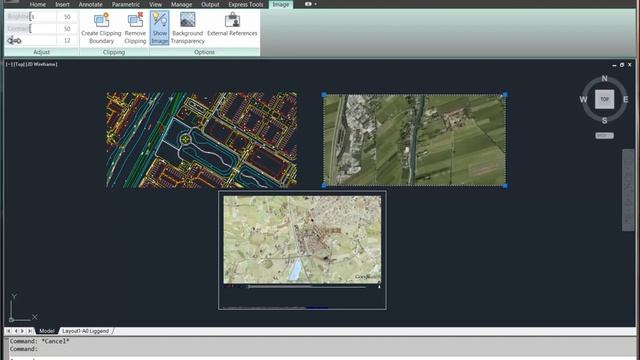Go to the last layout tab arrow
The image size is (640, 360).
[29, 331]
